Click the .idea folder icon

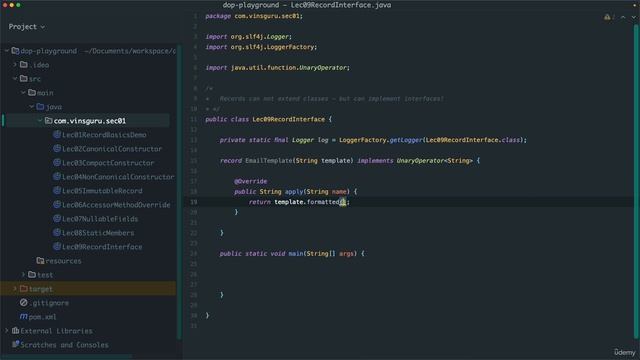coord(24,64)
